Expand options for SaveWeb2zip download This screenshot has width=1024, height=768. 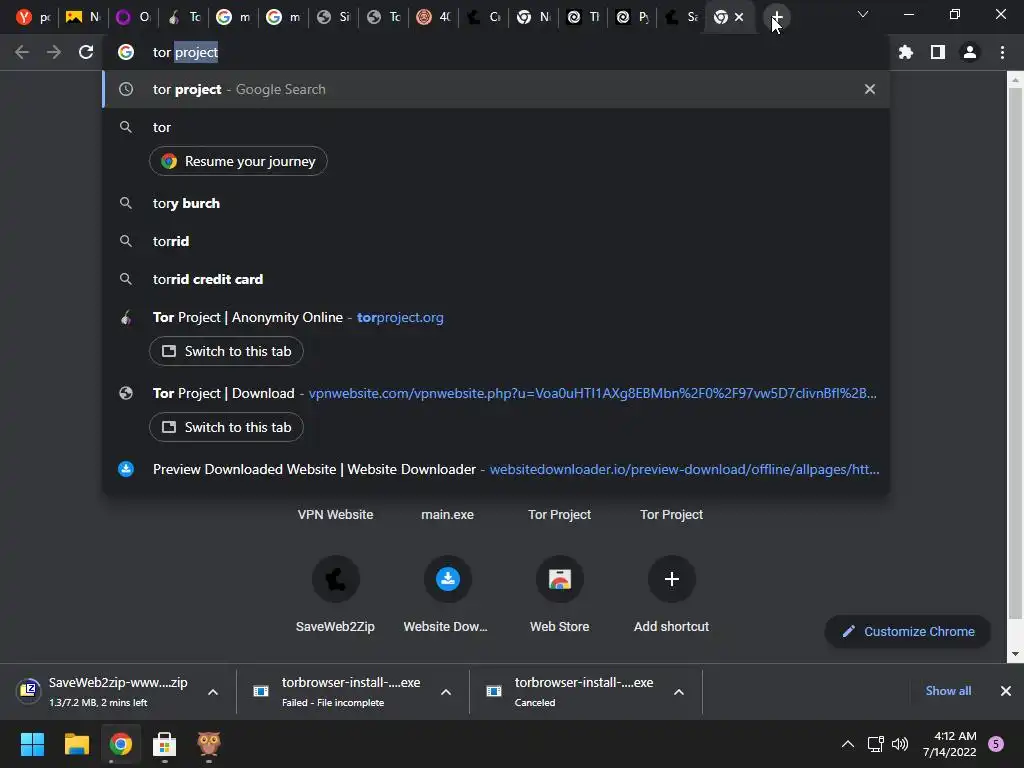pyautogui.click(x=213, y=692)
